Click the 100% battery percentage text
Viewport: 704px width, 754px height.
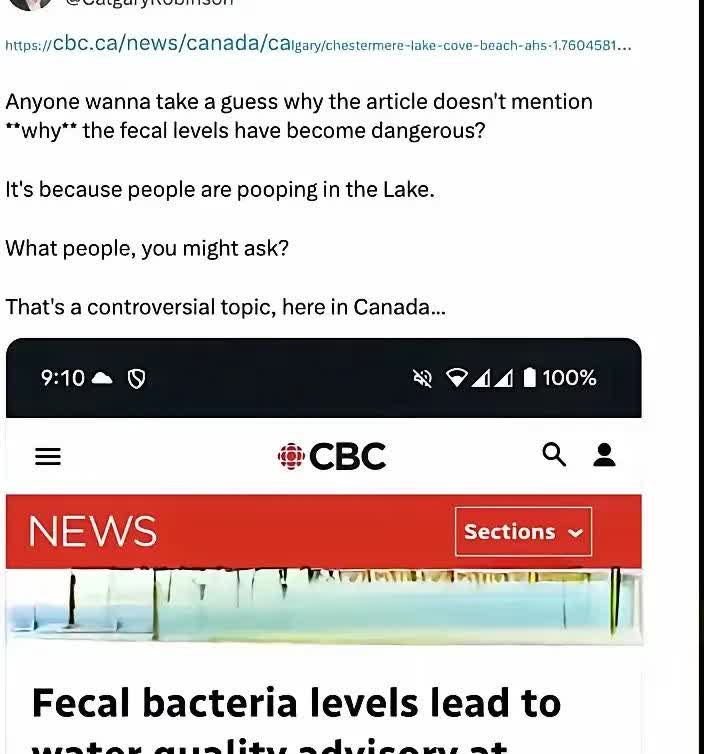(569, 377)
